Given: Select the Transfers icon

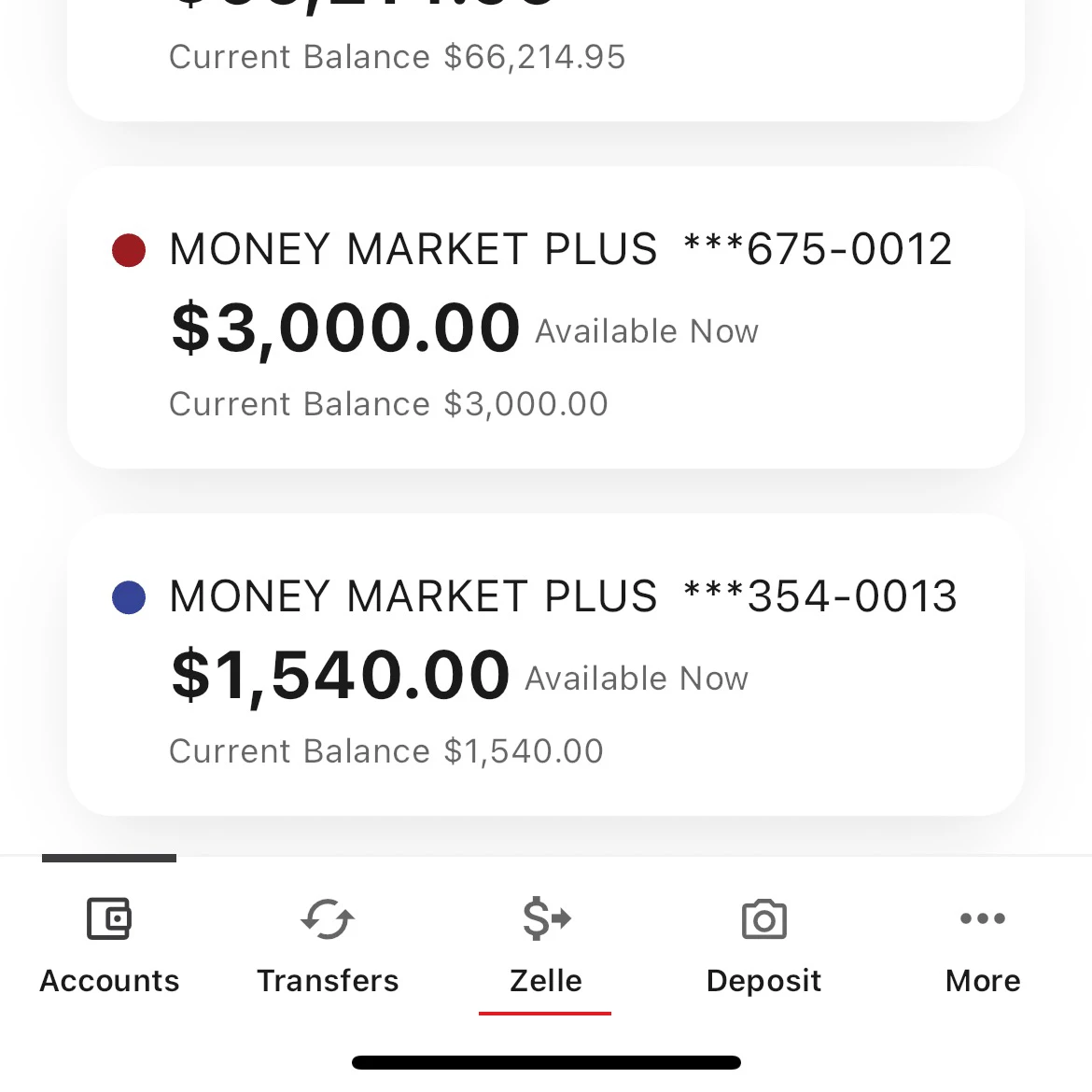Looking at the screenshot, I should point(328,920).
